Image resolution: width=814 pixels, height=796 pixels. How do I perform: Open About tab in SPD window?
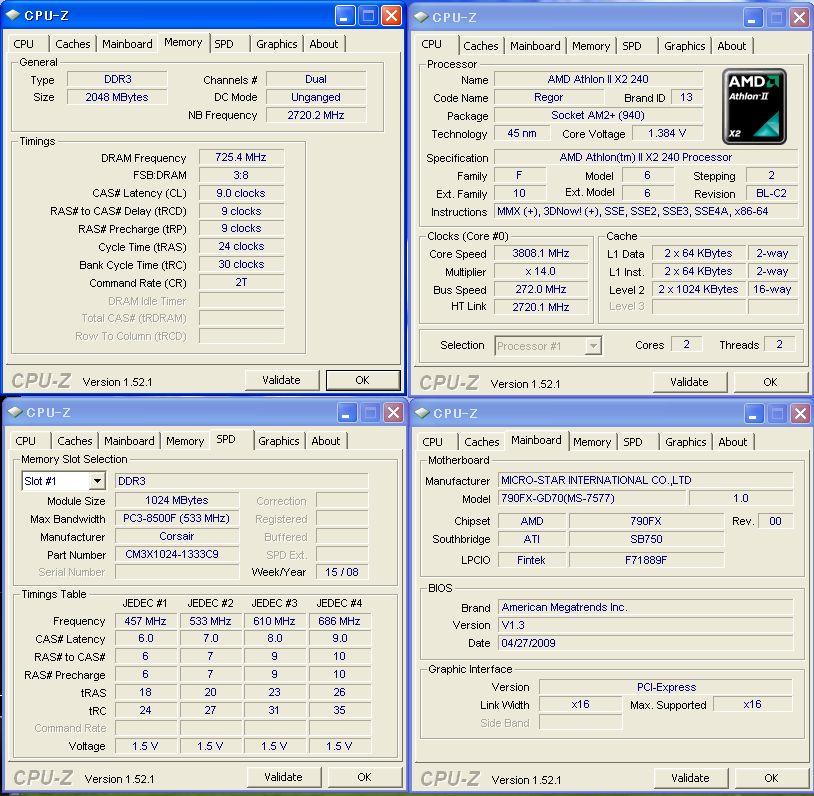[x=325, y=441]
